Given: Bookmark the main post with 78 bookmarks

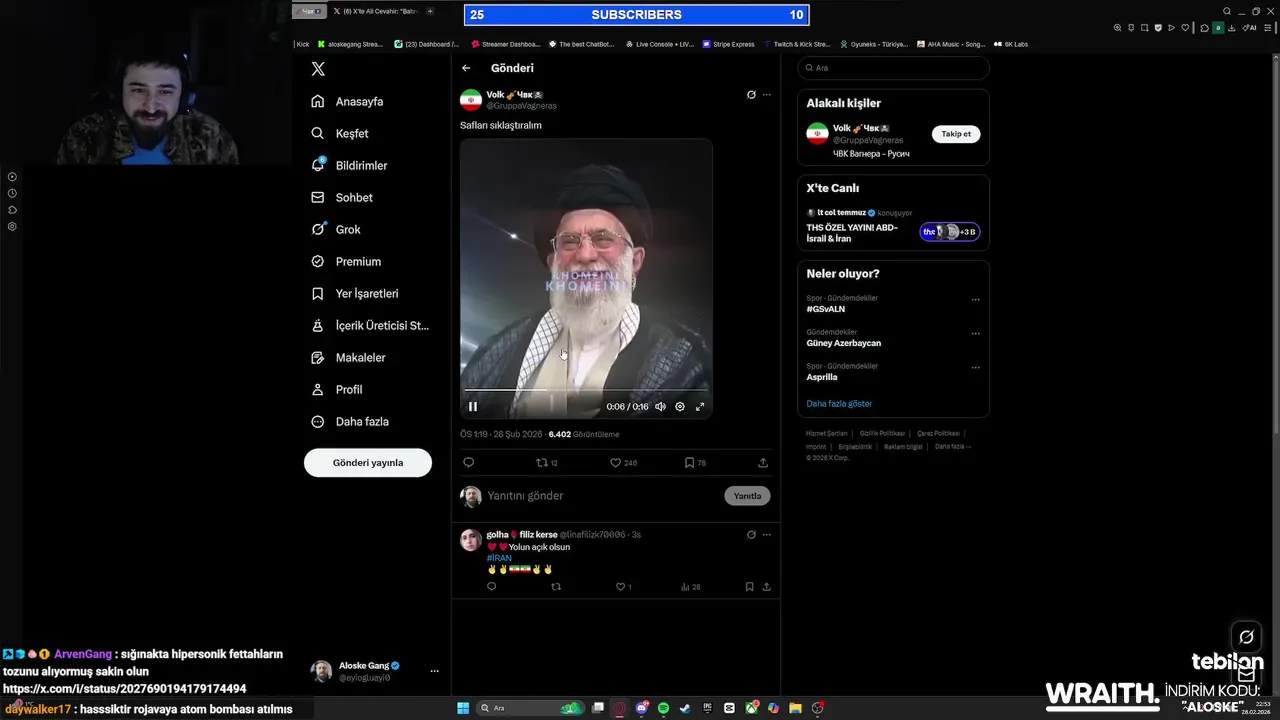Looking at the screenshot, I should tap(695, 463).
